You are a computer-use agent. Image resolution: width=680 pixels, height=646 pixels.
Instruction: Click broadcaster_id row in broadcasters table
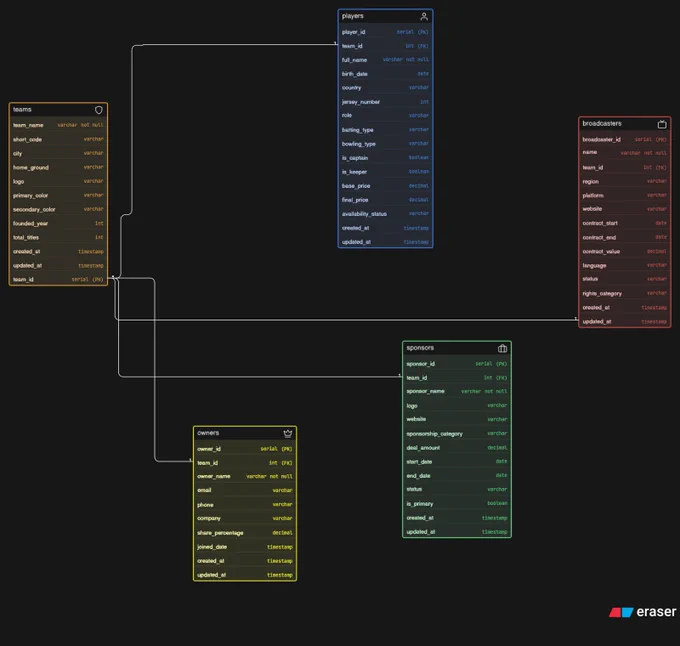pos(624,139)
